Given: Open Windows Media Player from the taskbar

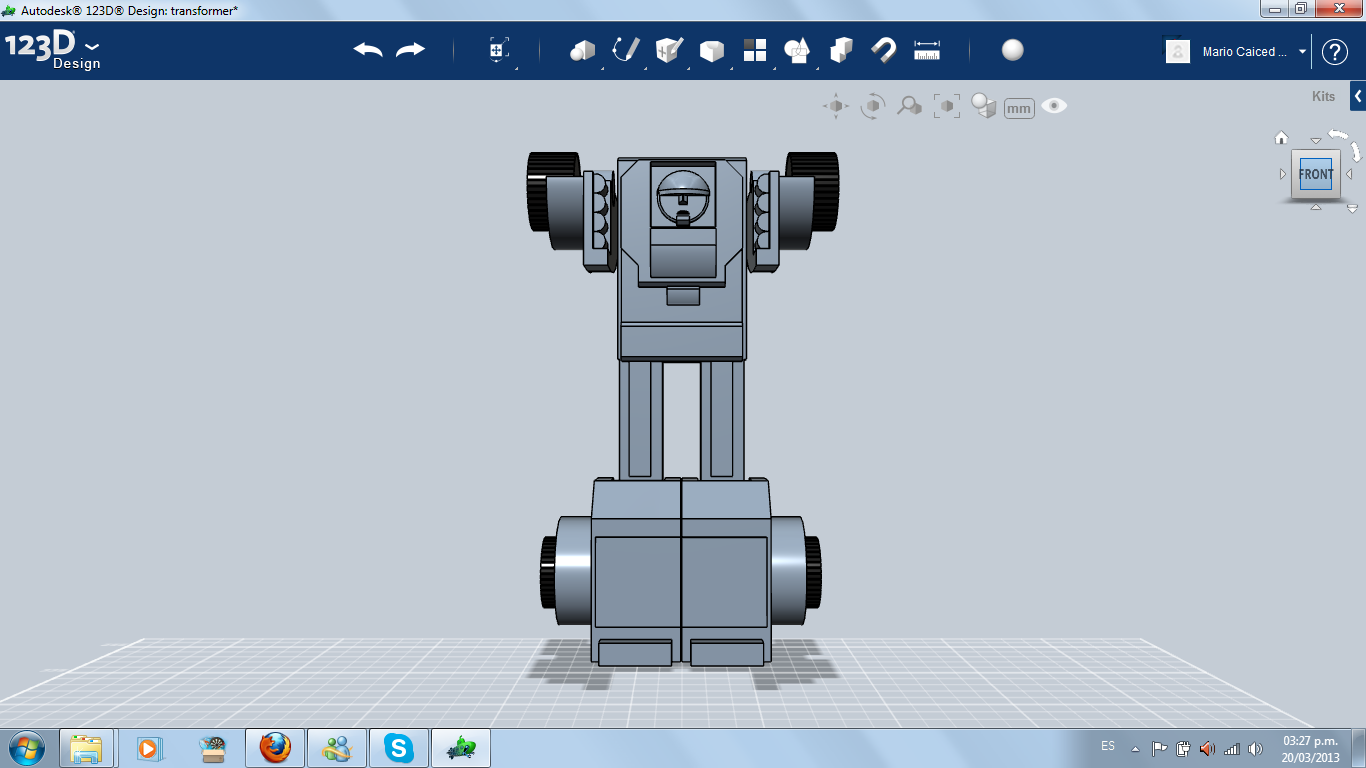Looking at the screenshot, I should point(149,748).
